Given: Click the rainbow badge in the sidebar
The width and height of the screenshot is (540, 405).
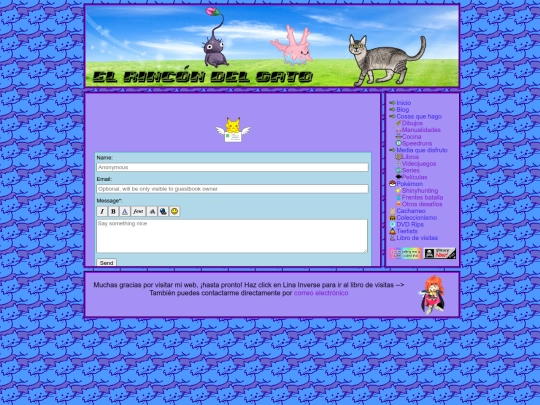Looking at the screenshot, I should (x=406, y=253).
